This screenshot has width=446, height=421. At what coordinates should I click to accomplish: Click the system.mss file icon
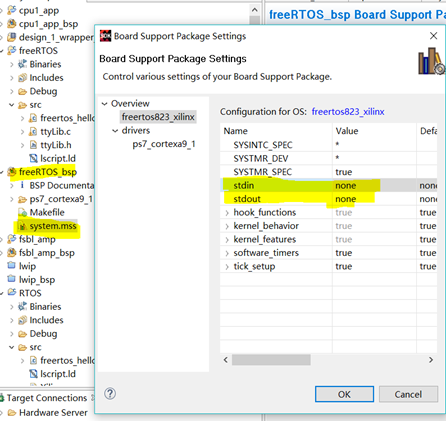tap(22, 226)
